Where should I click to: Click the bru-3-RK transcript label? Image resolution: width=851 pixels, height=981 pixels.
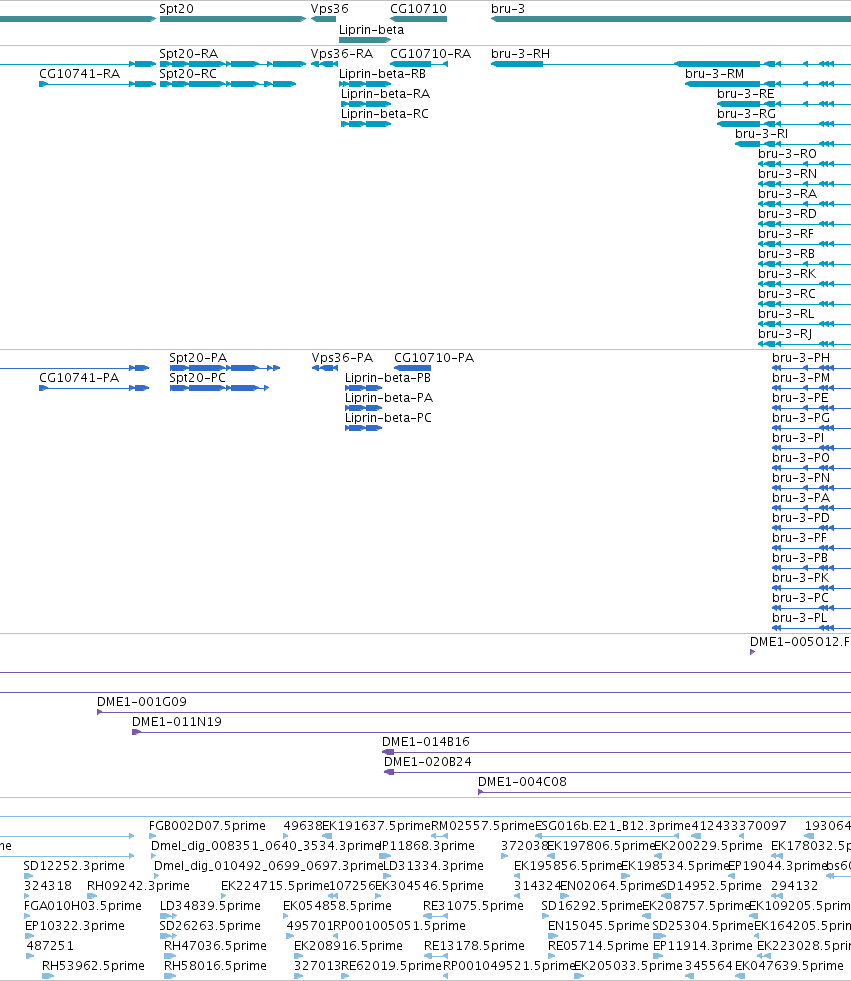point(787,274)
